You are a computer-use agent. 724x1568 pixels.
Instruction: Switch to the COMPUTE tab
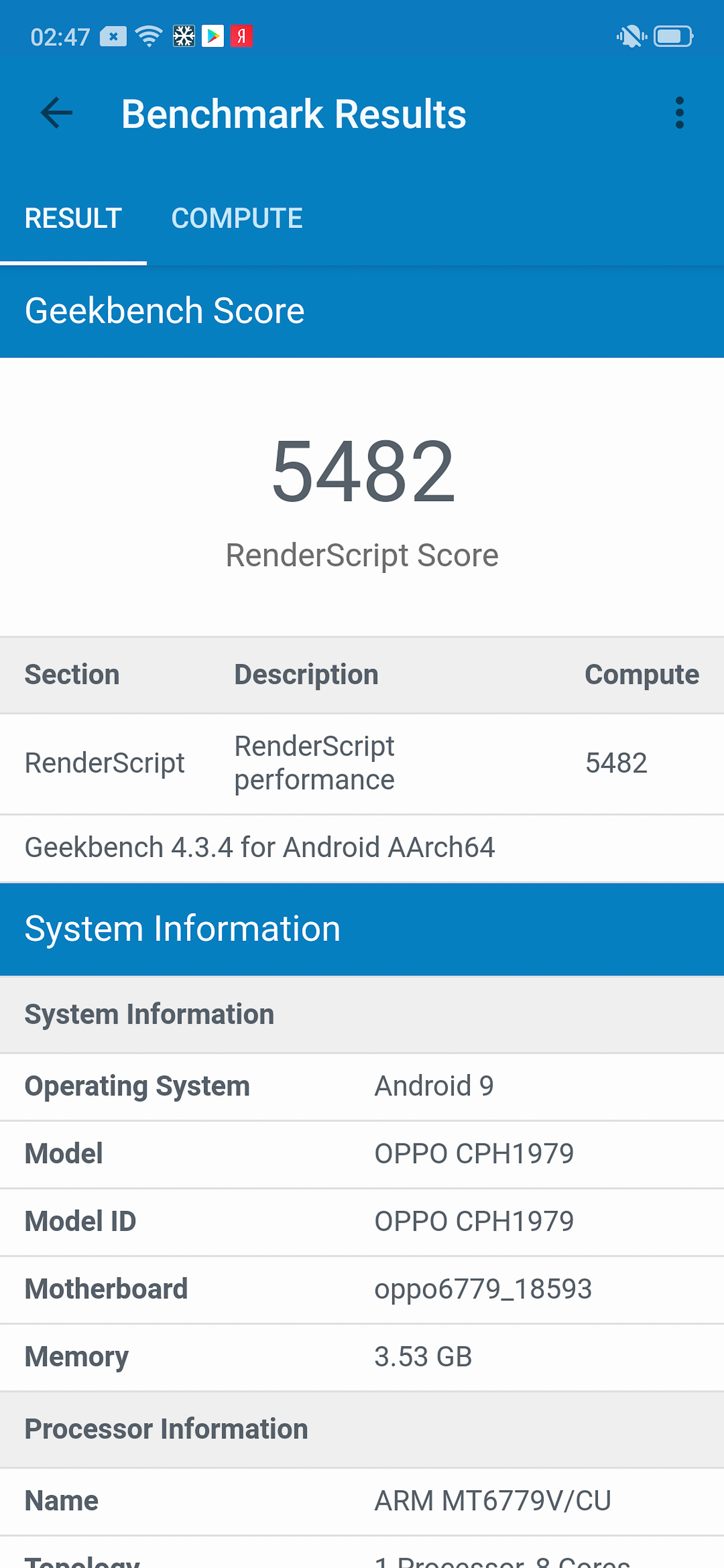(237, 218)
